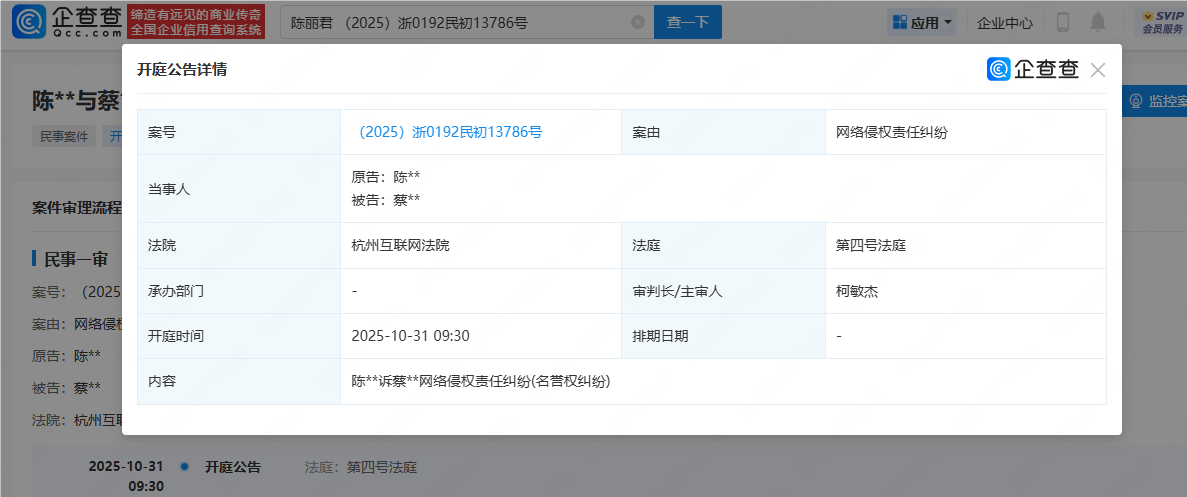Click the Qcc.com logo in header
The height and width of the screenshot is (497, 1187).
coord(67,21)
